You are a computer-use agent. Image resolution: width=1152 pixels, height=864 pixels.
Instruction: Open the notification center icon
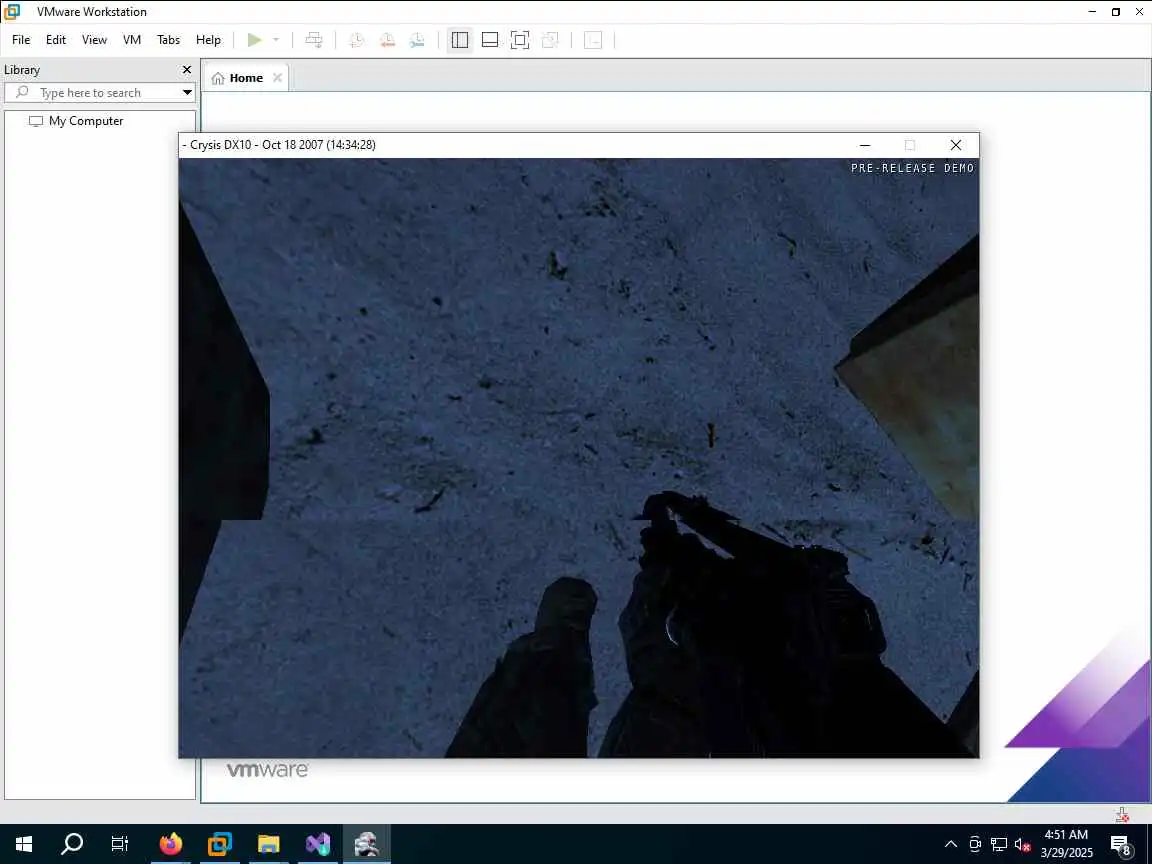(x=1120, y=845)
